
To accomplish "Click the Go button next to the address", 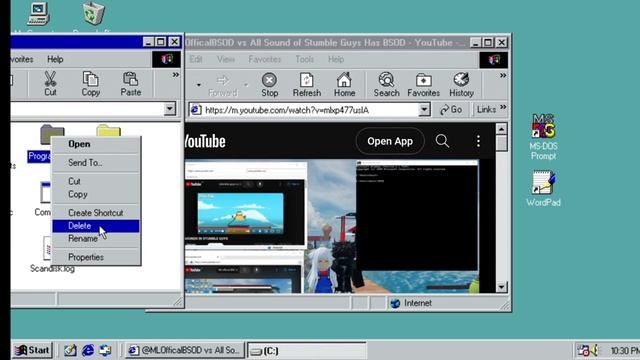I will tap(451, 109).
